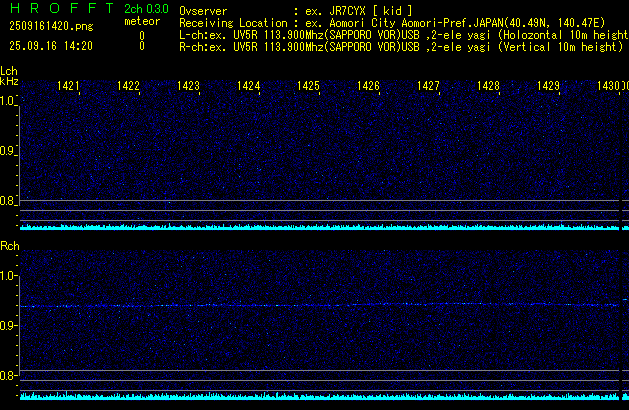Click the date stamp 25.09.16 14:20

pyautogui.click(x=51, y=46)
